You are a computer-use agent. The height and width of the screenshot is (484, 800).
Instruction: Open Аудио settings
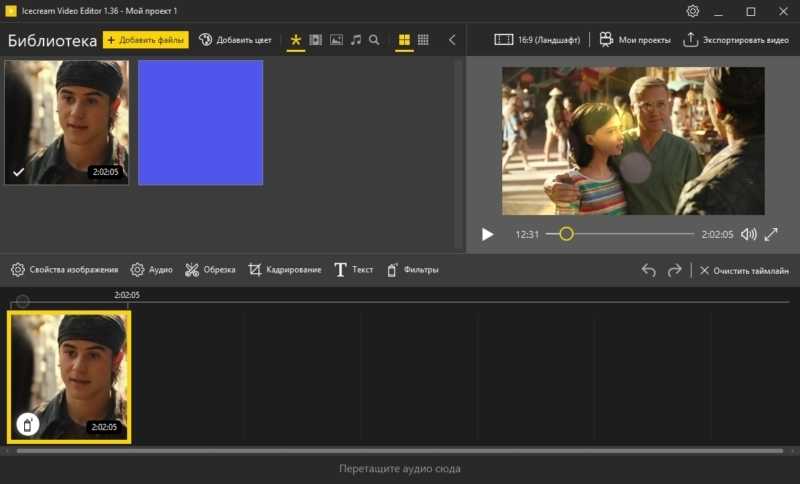(x=152, y=270)
